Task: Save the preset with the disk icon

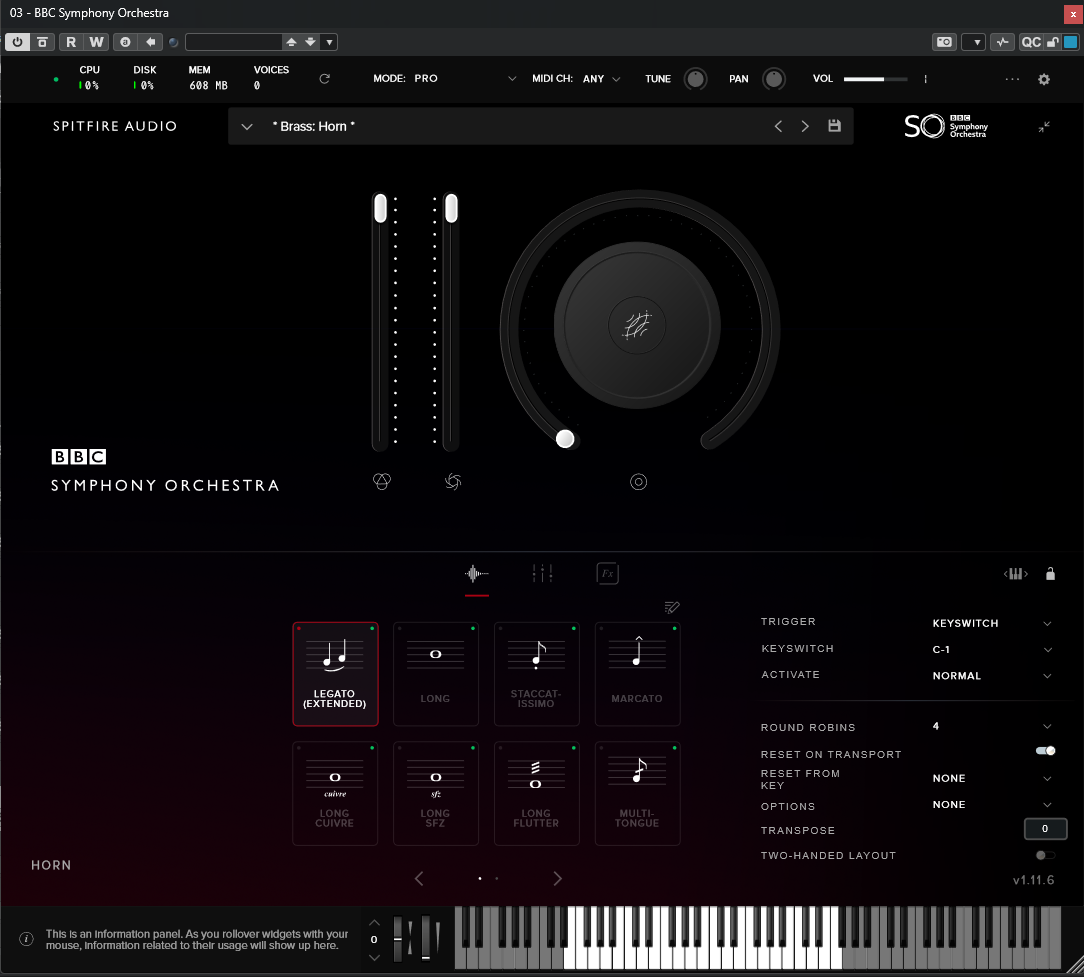Action: click(835, 126)
